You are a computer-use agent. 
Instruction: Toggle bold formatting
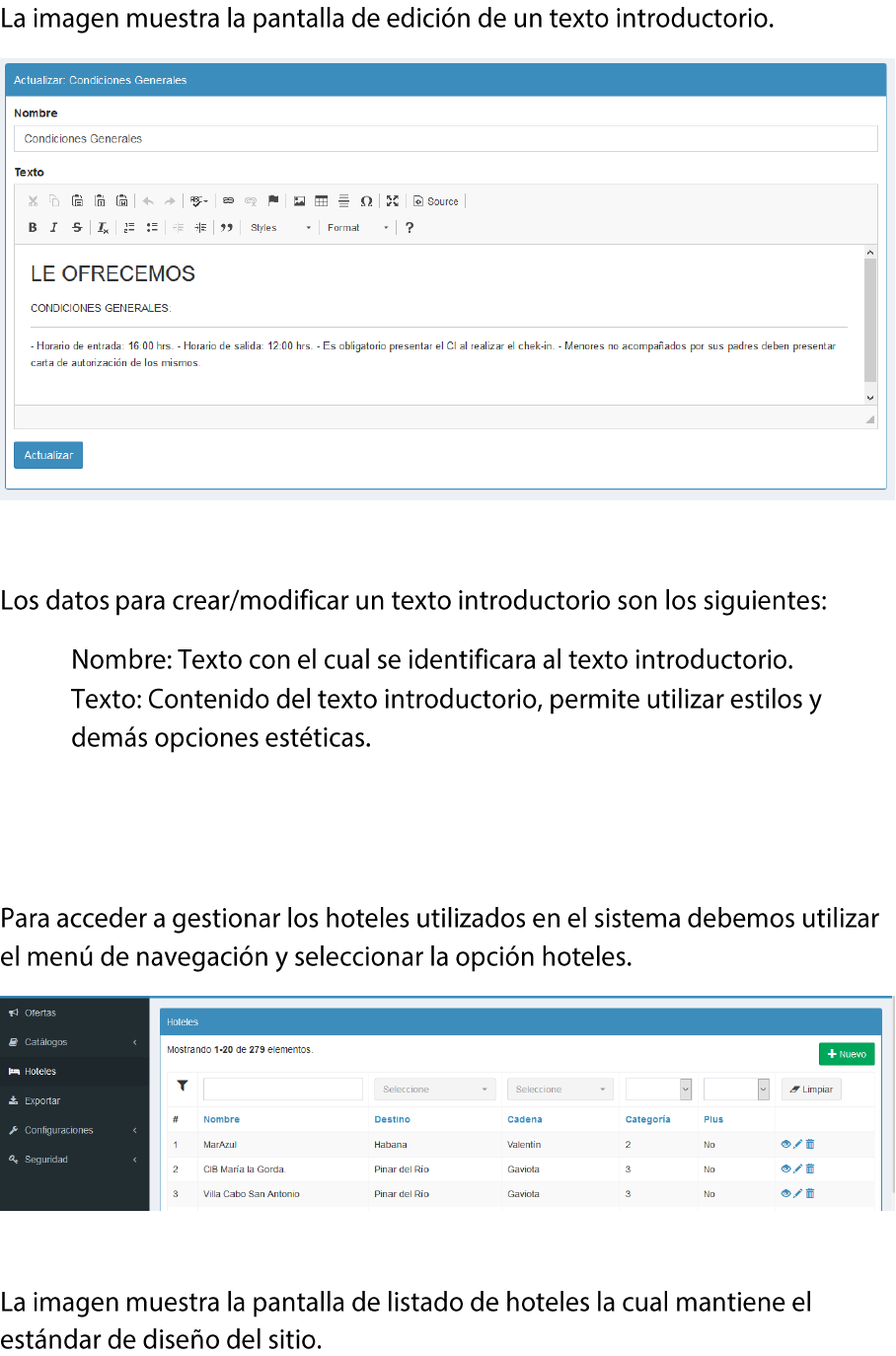click(x=33, y=228)
